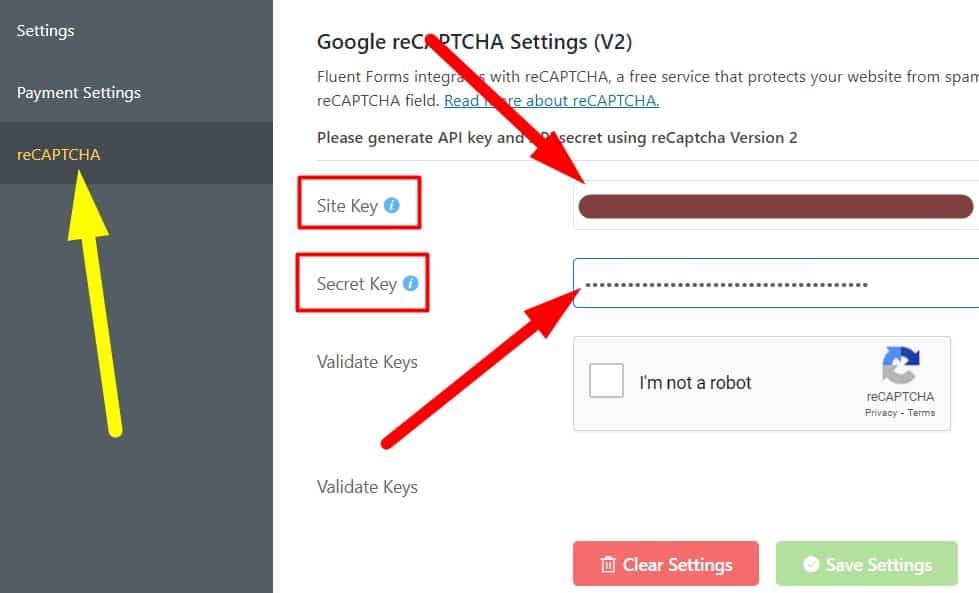
Task: Click the checkmark icon on Save Settings
Action: coord(811,565)
